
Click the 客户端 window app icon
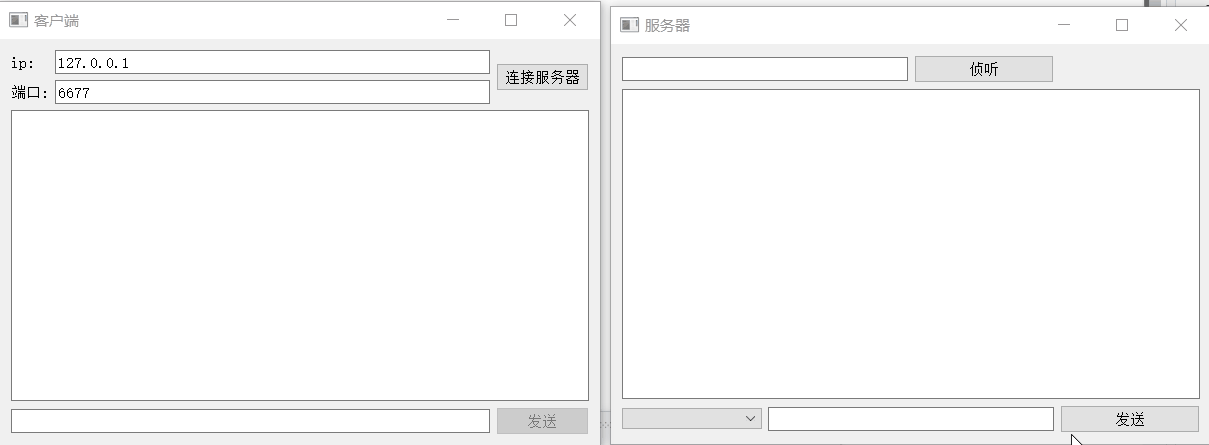coord(18,20)
